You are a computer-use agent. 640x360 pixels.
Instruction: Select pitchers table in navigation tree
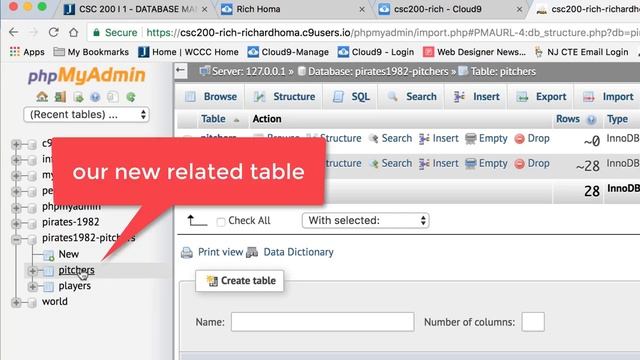(x=76, y=270)
